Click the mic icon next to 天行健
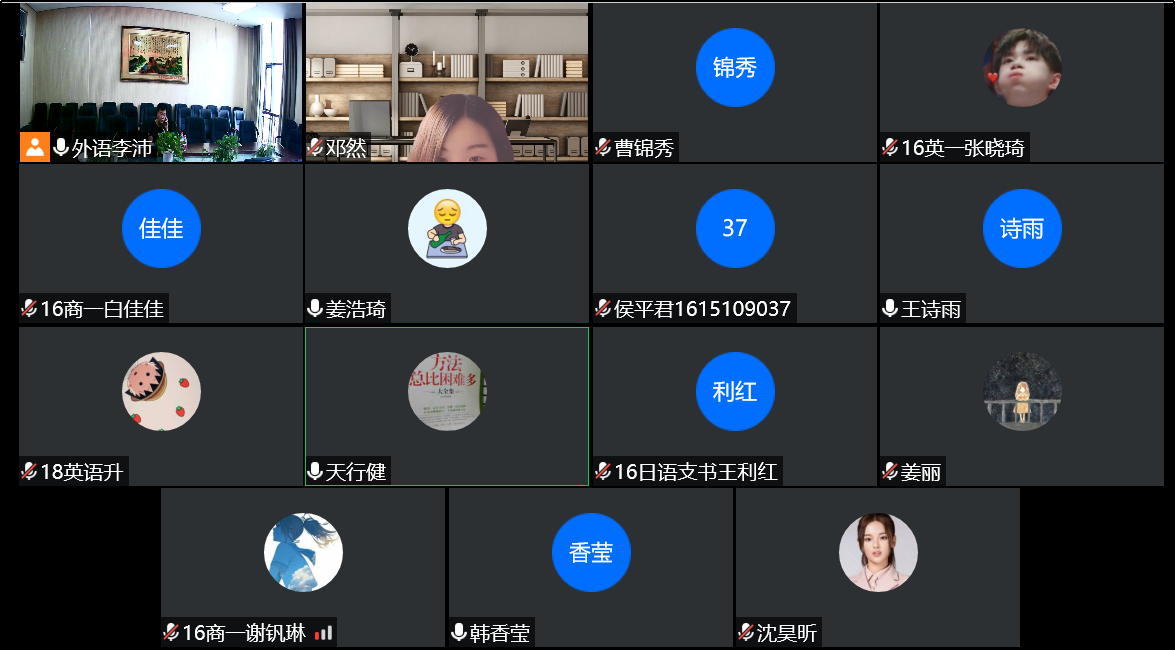Viewport: 1175px width, 651px height. pos(315,471)
